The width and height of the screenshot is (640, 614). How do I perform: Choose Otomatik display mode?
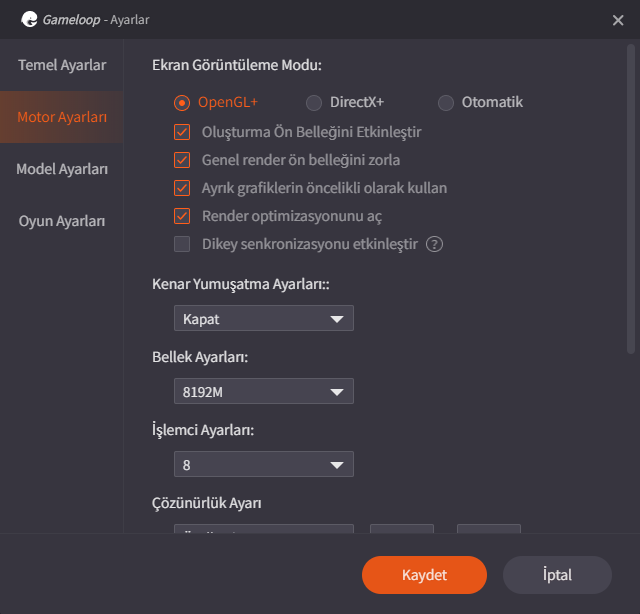[446, 102]
